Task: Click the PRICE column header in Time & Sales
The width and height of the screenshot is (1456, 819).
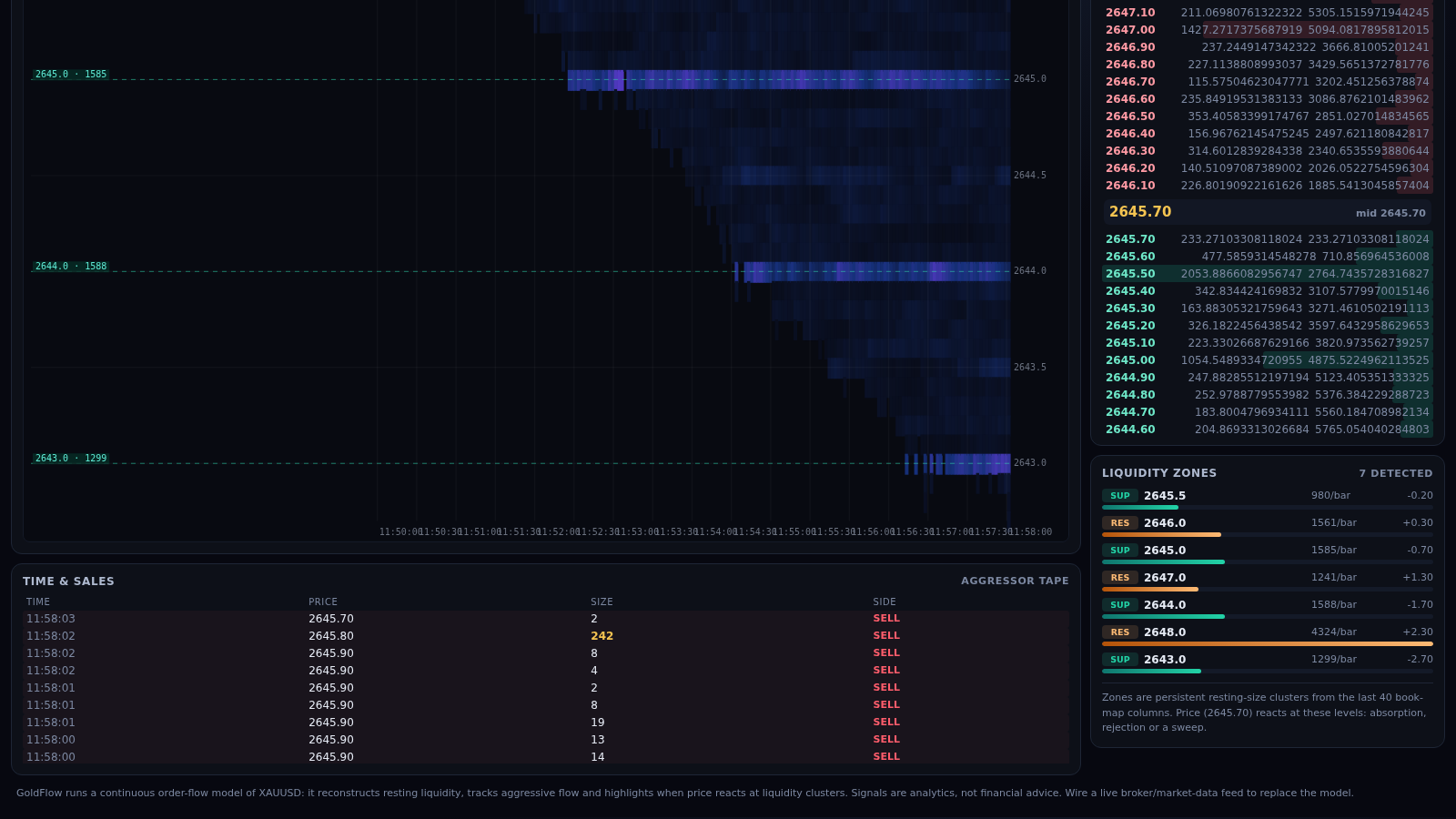Action: 323,602
